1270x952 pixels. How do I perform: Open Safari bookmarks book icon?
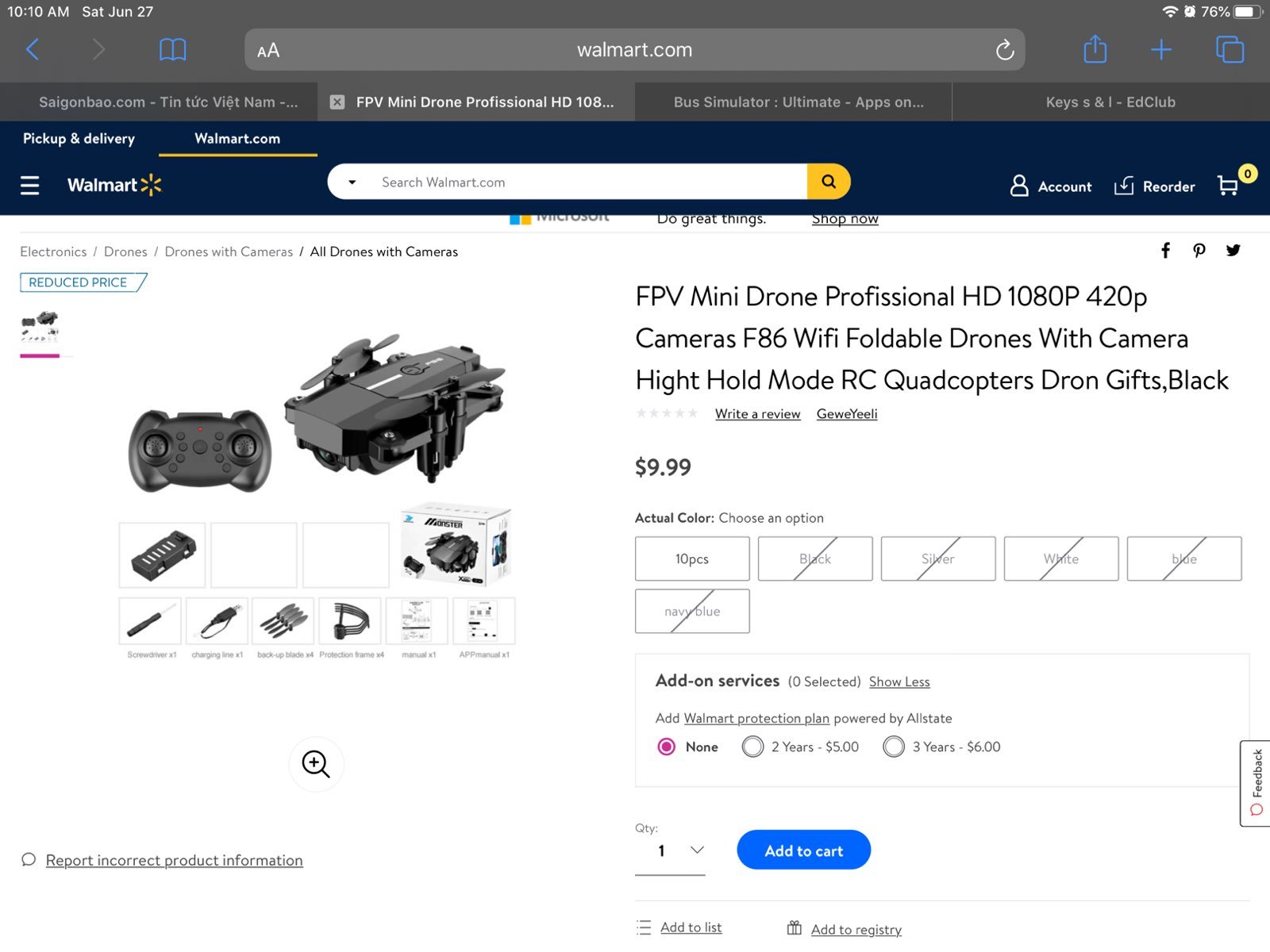(172, 50)
